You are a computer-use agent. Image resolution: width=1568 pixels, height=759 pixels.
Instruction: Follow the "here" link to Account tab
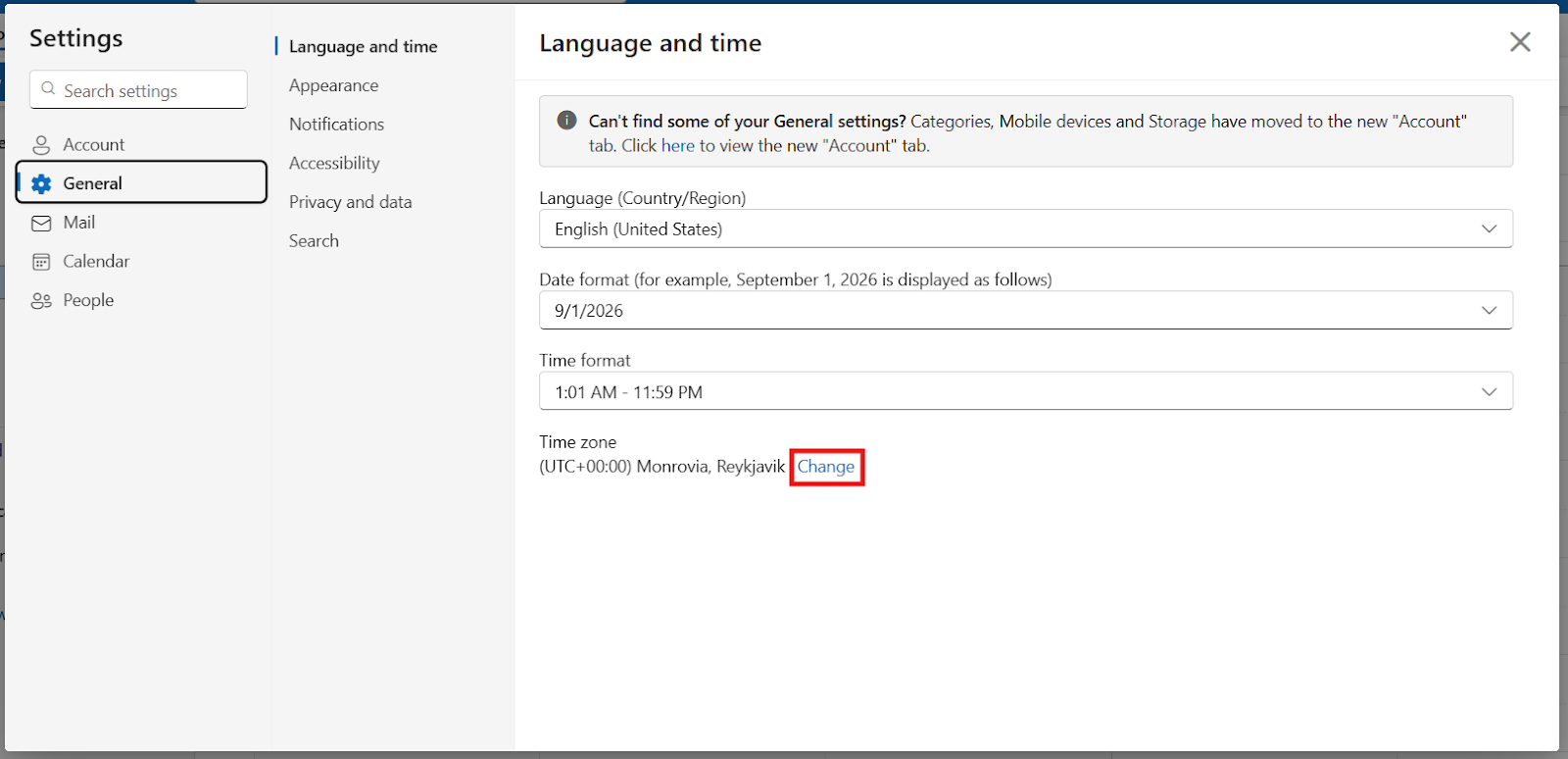[x=677, y=146]
